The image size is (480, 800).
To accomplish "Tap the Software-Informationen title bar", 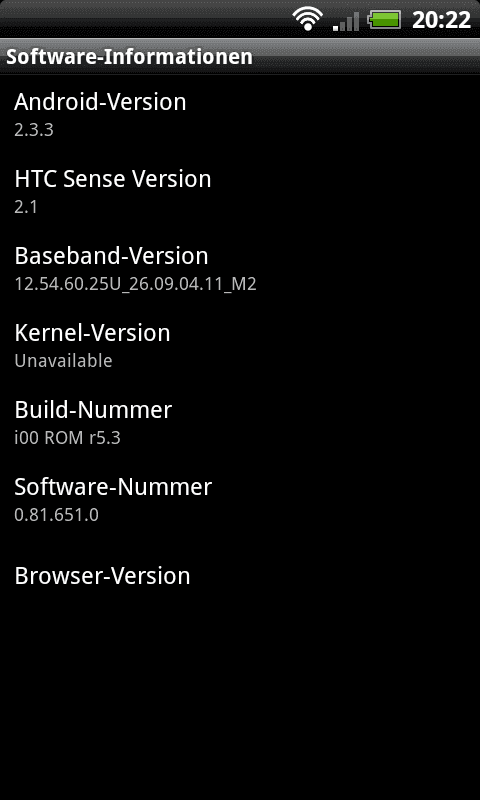I will 240,57.
